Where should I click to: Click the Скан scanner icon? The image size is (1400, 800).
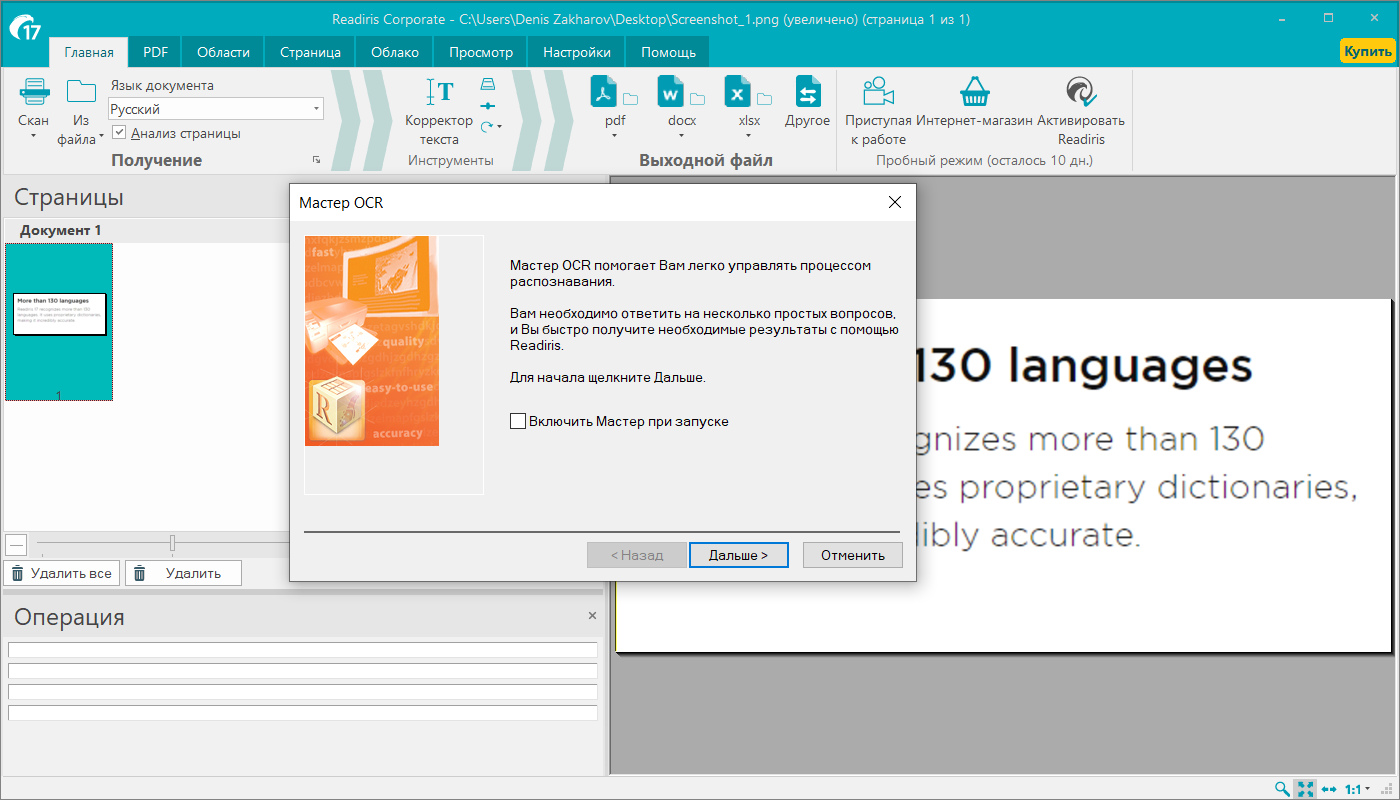(x=34, y=92)
